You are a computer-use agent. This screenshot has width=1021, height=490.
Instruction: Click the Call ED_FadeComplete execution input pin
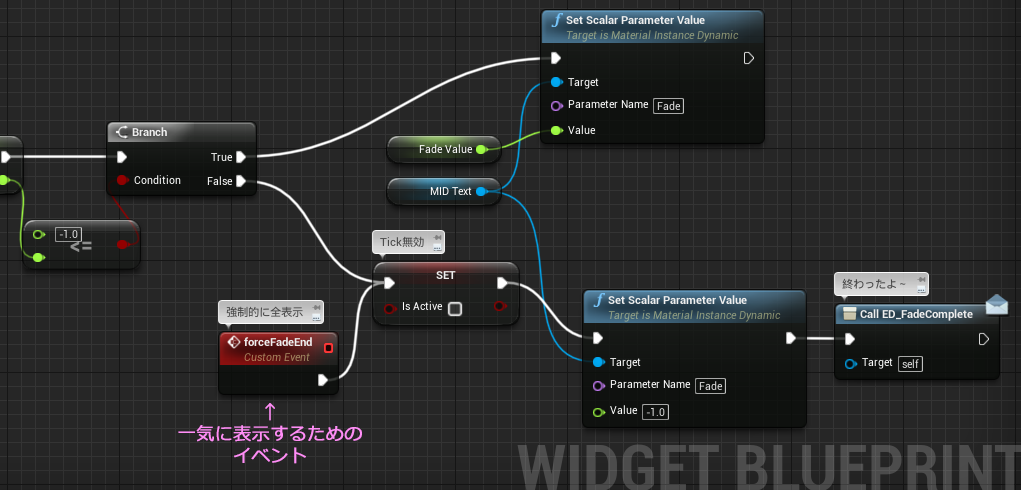[850, 339]
